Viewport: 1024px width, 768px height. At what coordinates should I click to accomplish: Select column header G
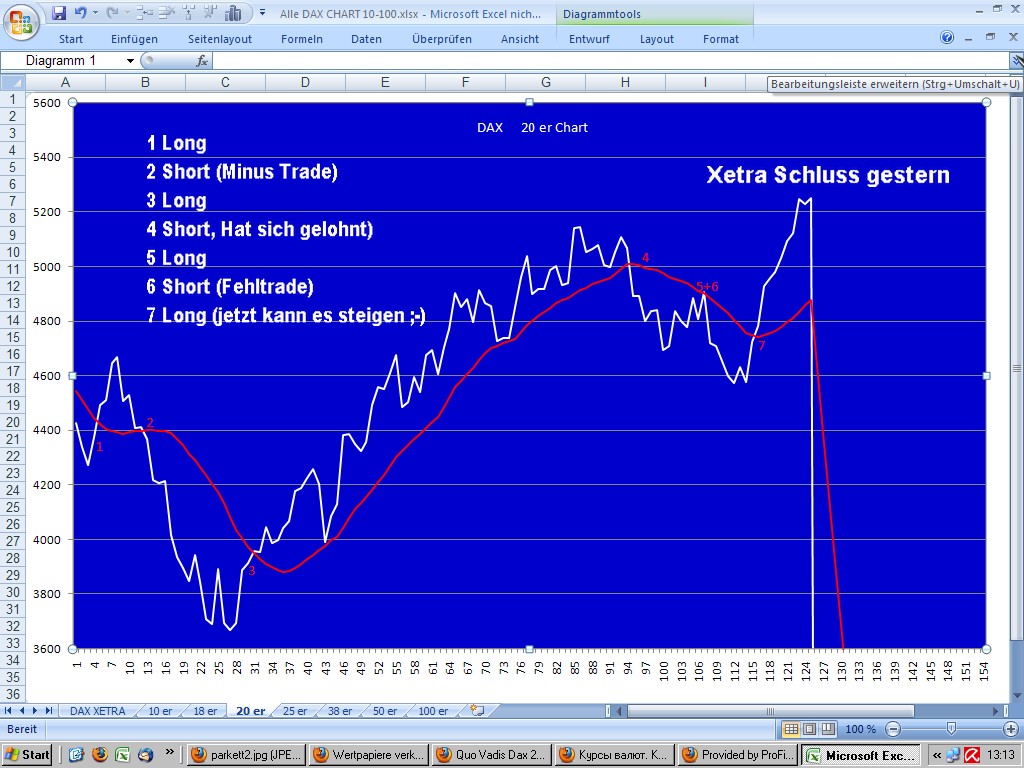tap(546, 82)
